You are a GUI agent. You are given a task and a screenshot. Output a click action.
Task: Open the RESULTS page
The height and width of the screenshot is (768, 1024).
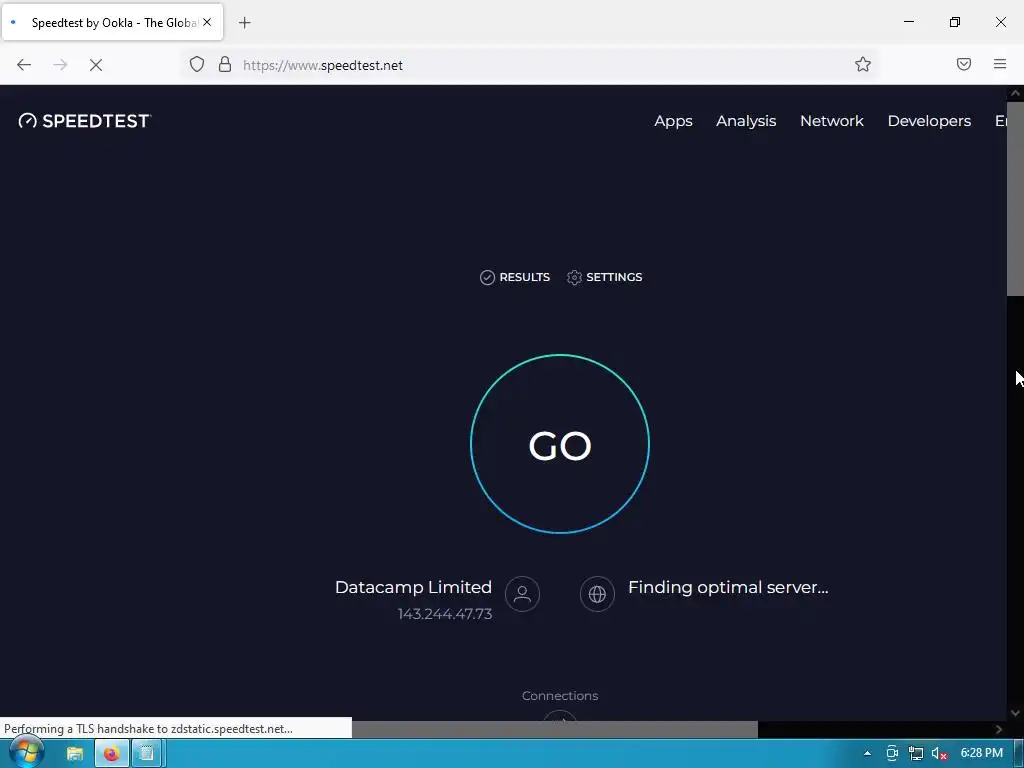515,277
